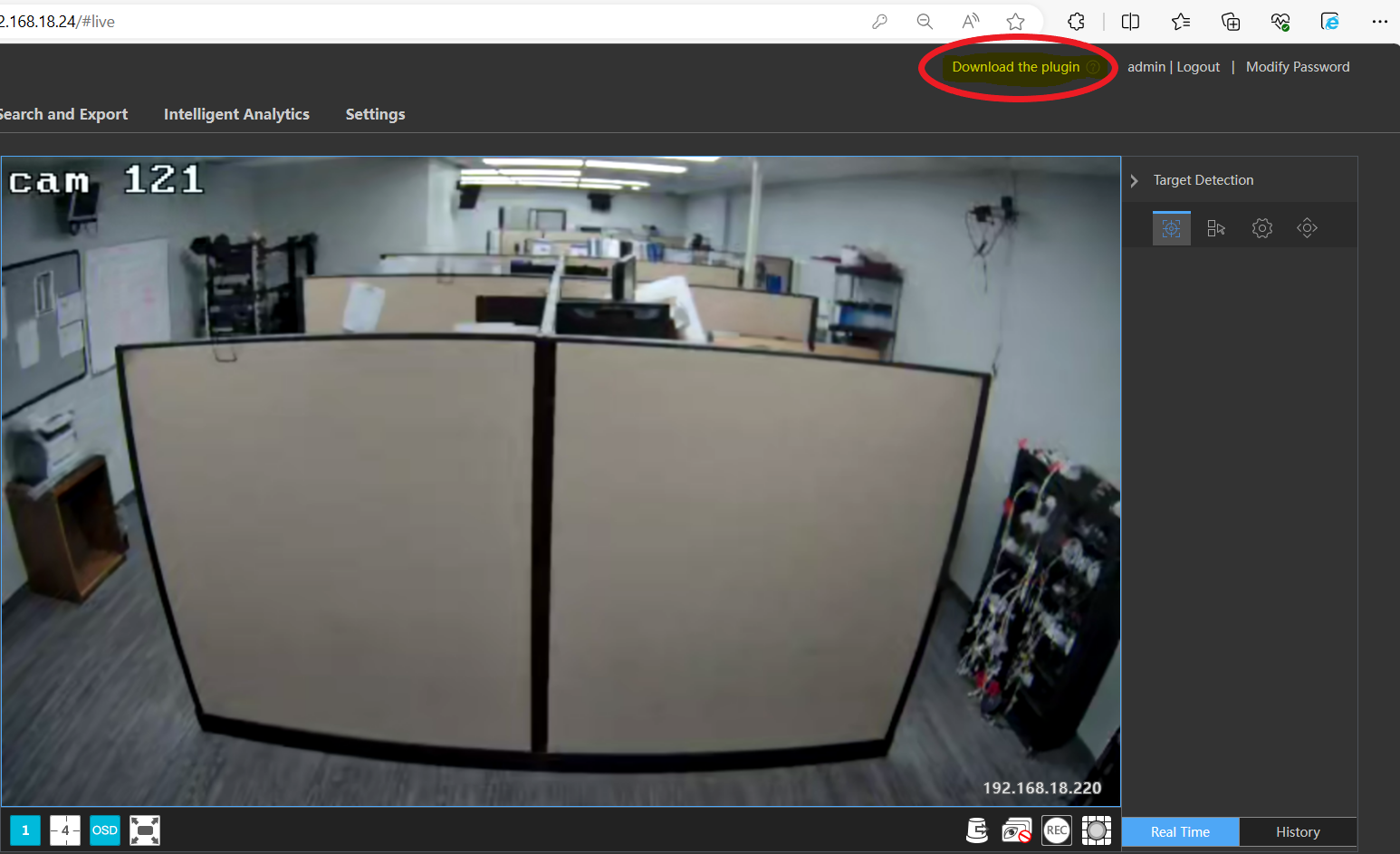Enter fullscreen using the expand arrows icon
This screenshot has height=854, width=1400.
(144, 830)
